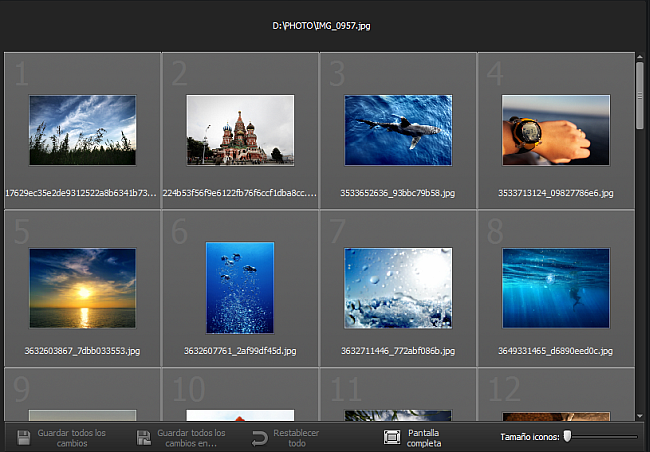This screenshot has width=650, height=452.
Task: Select the partially visible thumbnail in cell 10
Action: 240,416
